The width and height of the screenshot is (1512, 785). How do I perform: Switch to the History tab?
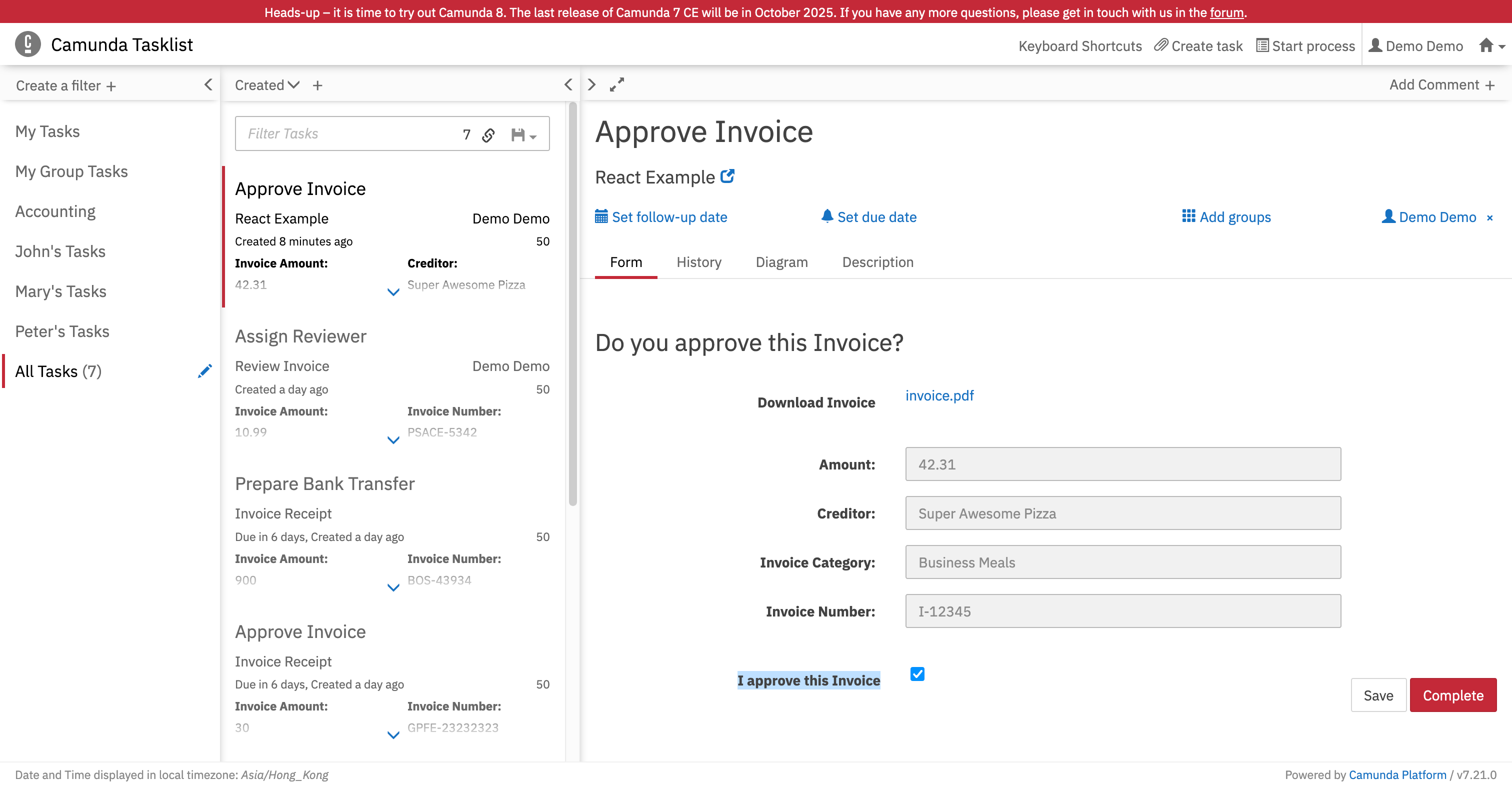(698, 262)
